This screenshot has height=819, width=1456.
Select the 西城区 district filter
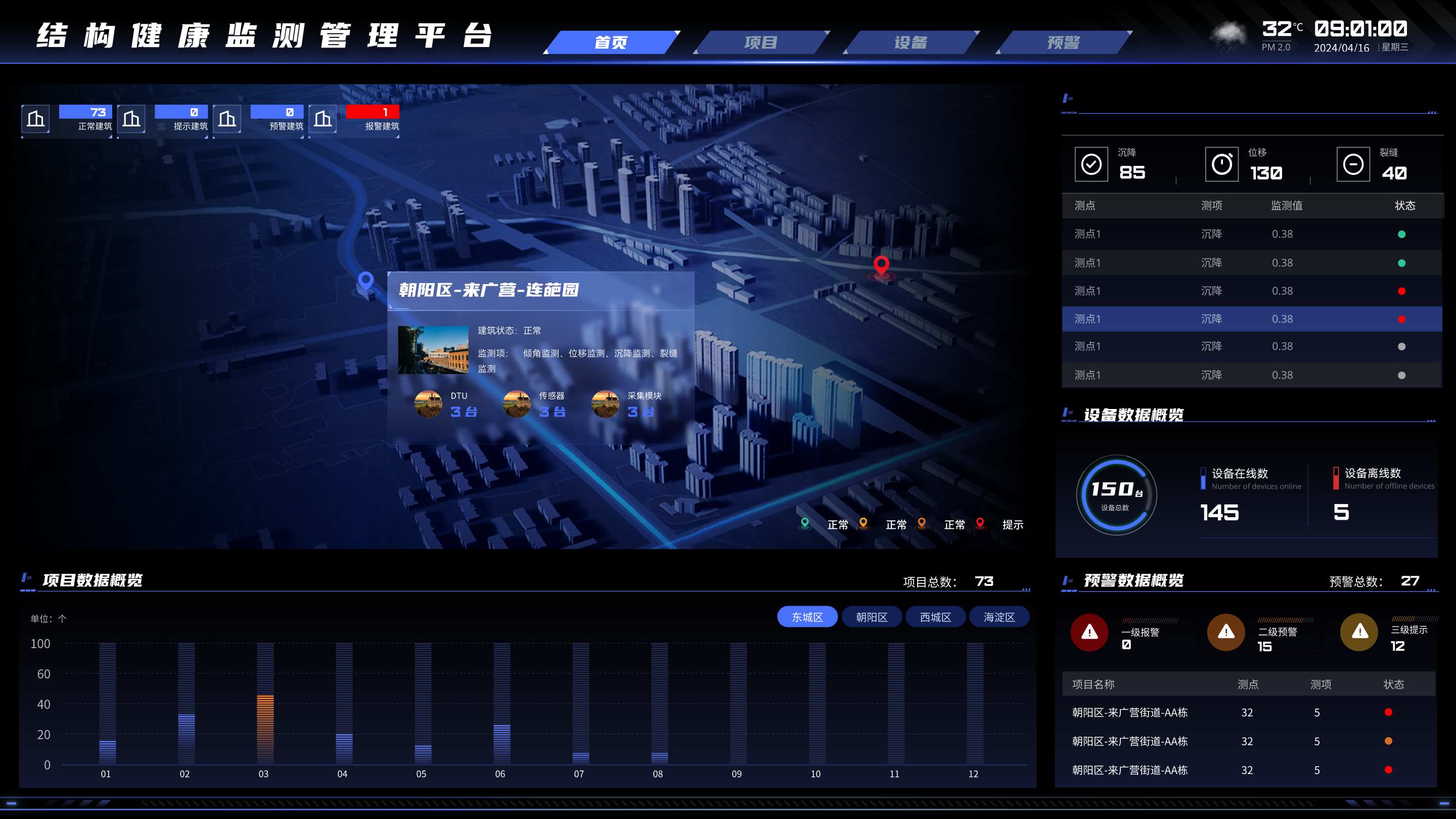coord(935,617)
